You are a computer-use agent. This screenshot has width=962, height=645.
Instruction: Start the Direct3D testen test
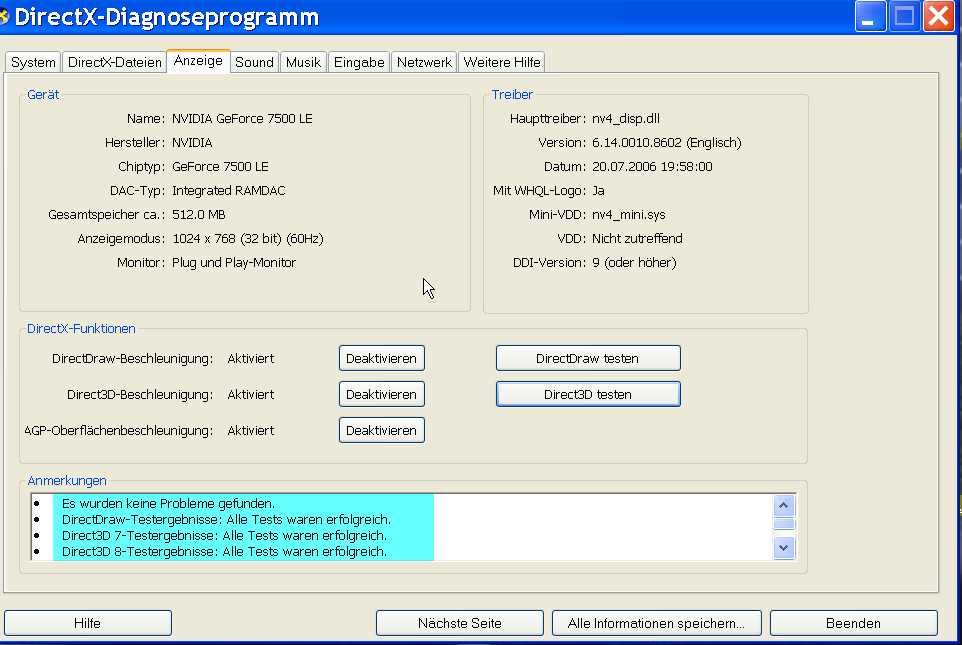click(588, 394)
